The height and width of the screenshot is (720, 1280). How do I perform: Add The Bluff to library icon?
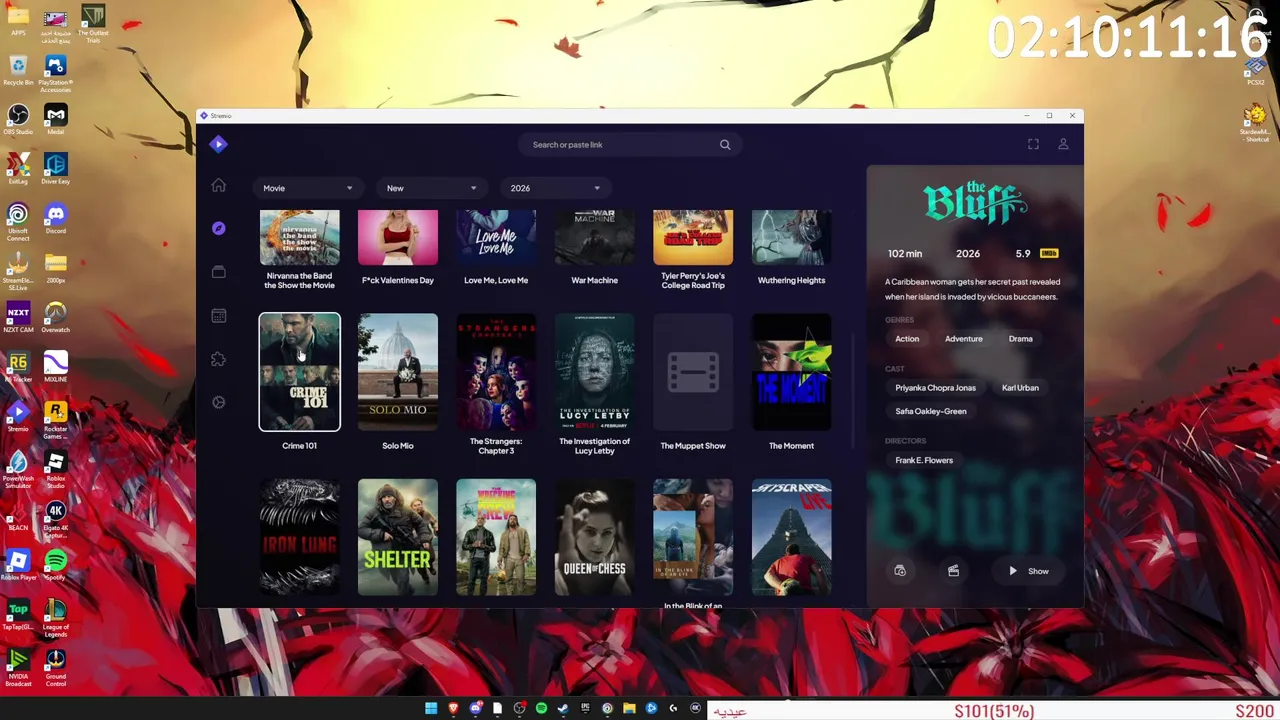(x=900, y=571)
